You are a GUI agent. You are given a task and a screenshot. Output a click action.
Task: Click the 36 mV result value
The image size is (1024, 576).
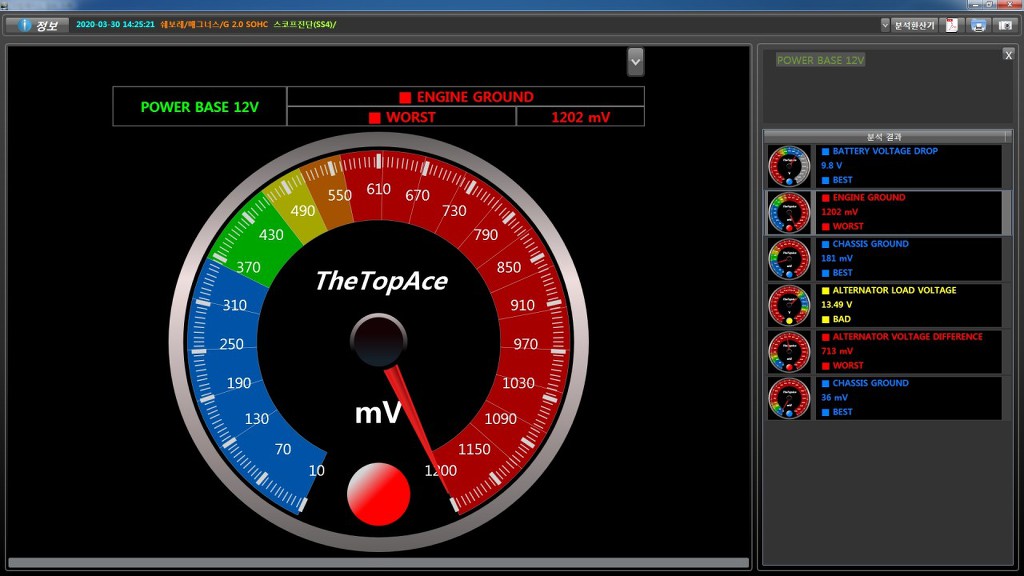pos(835,397)
